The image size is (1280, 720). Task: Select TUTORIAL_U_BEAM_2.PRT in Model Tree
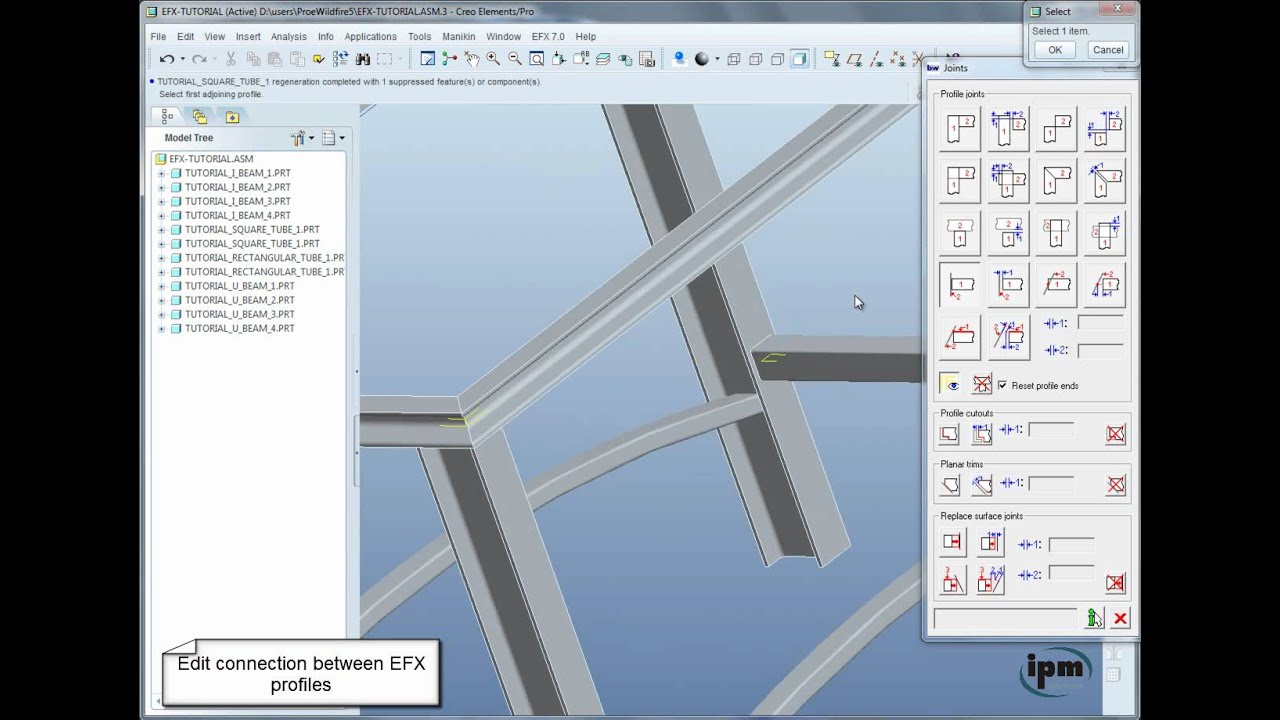(239, 300)
